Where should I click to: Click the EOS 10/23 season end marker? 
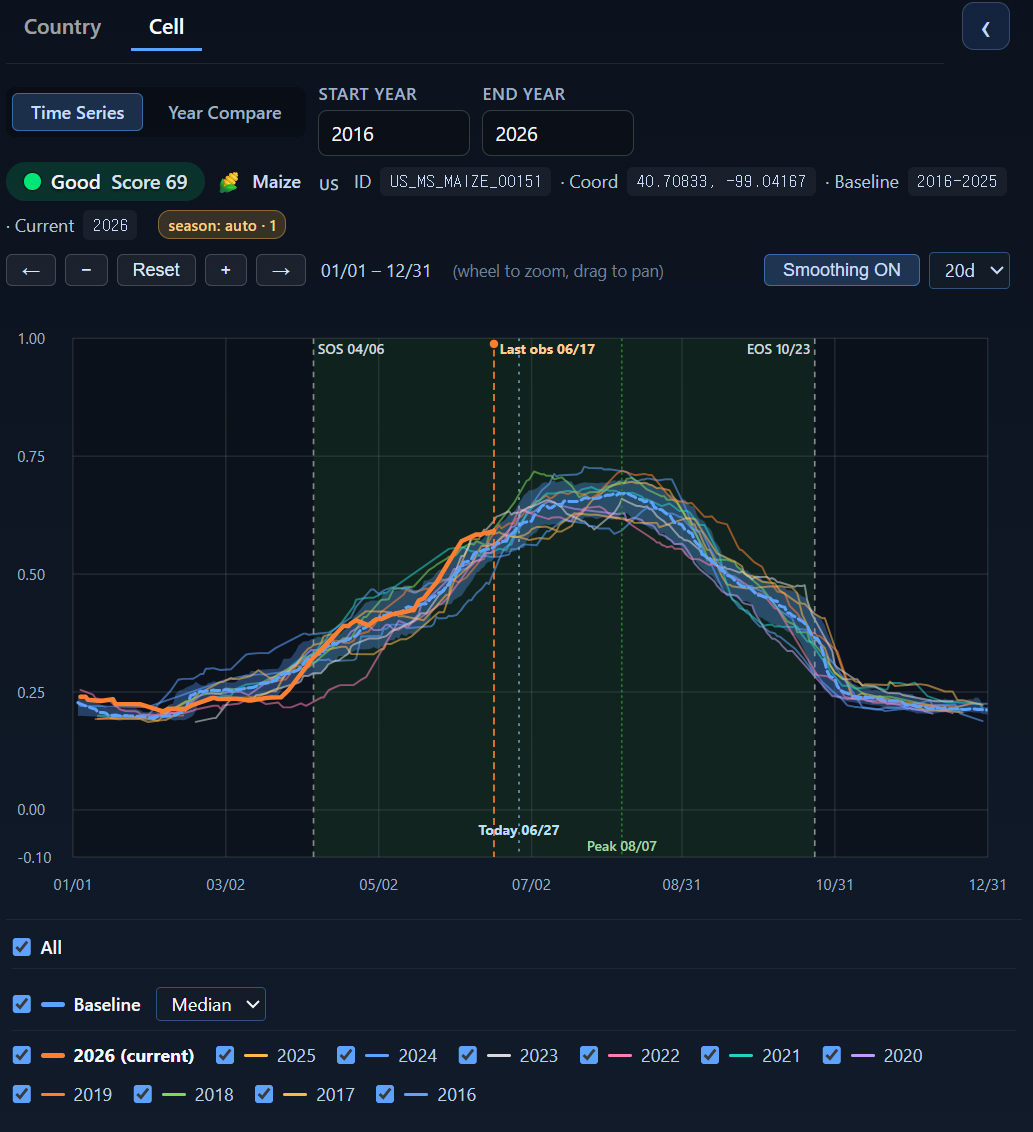click(778, 349)
